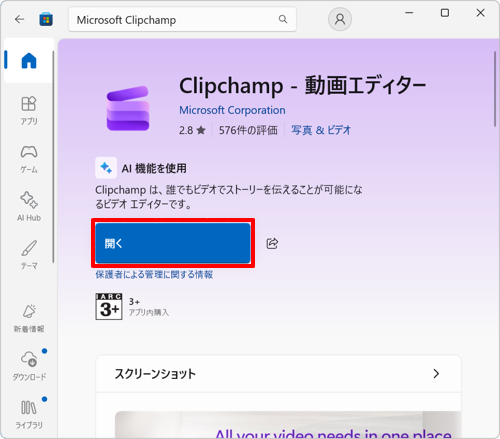Minimize the Microsoft Store window

tap(409, 13)
